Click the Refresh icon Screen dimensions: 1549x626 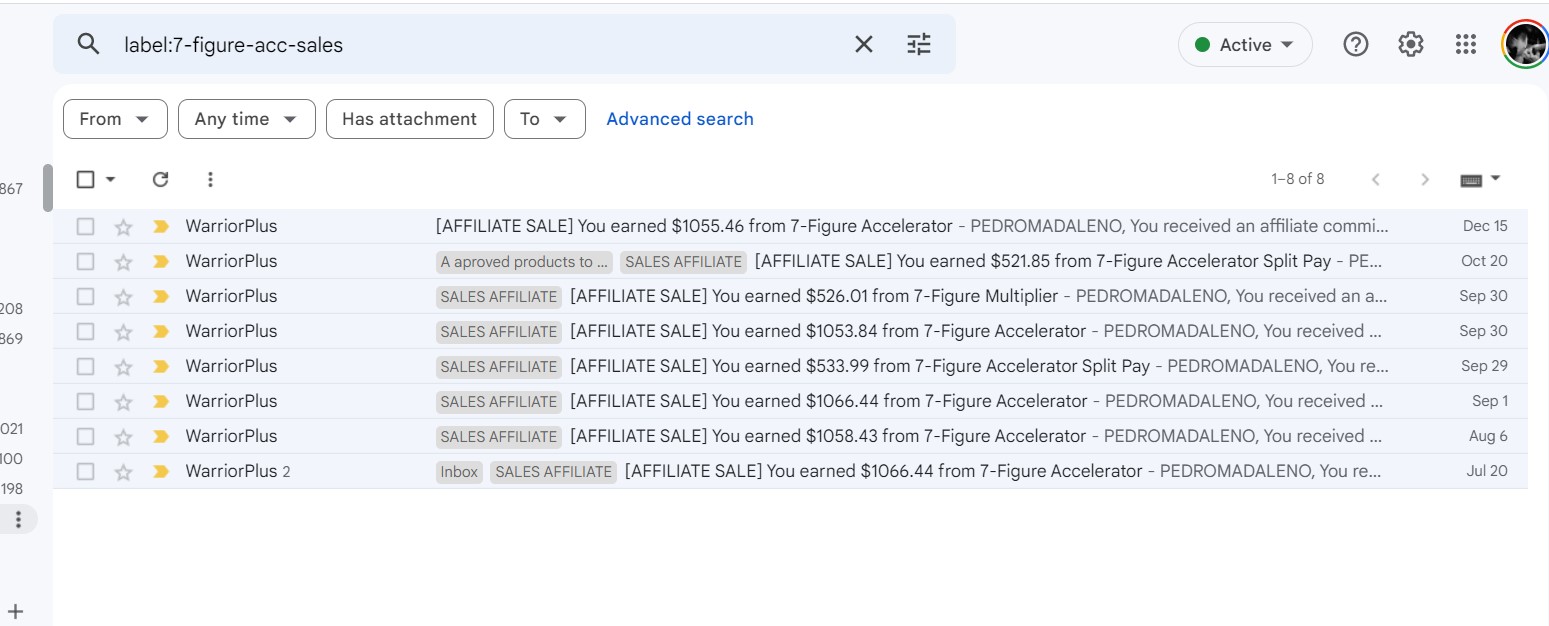coord(160,179)
